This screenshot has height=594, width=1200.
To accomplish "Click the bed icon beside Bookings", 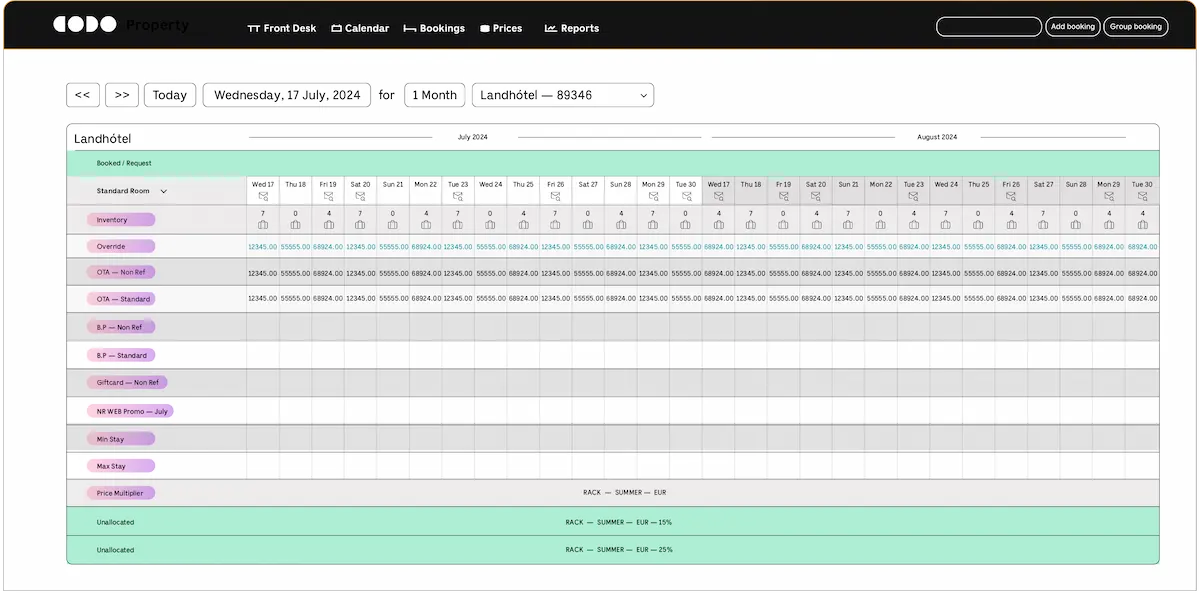I will (410, 29).
